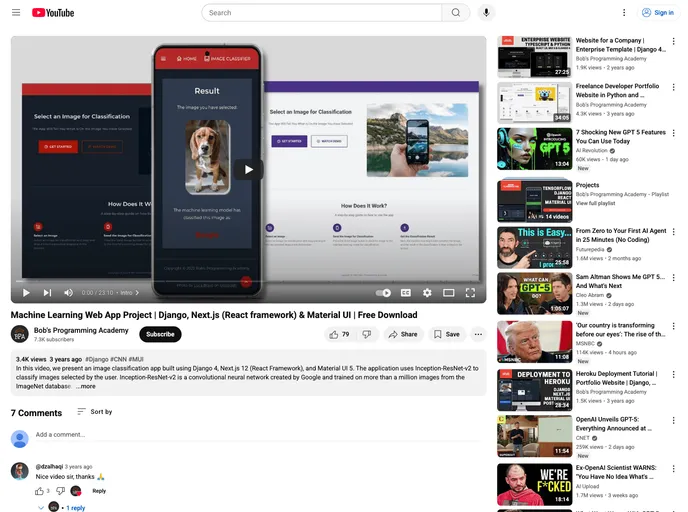Open Website for a Company video thumbnail
This screenshot has height=512, width=688.
pos(534,57)
